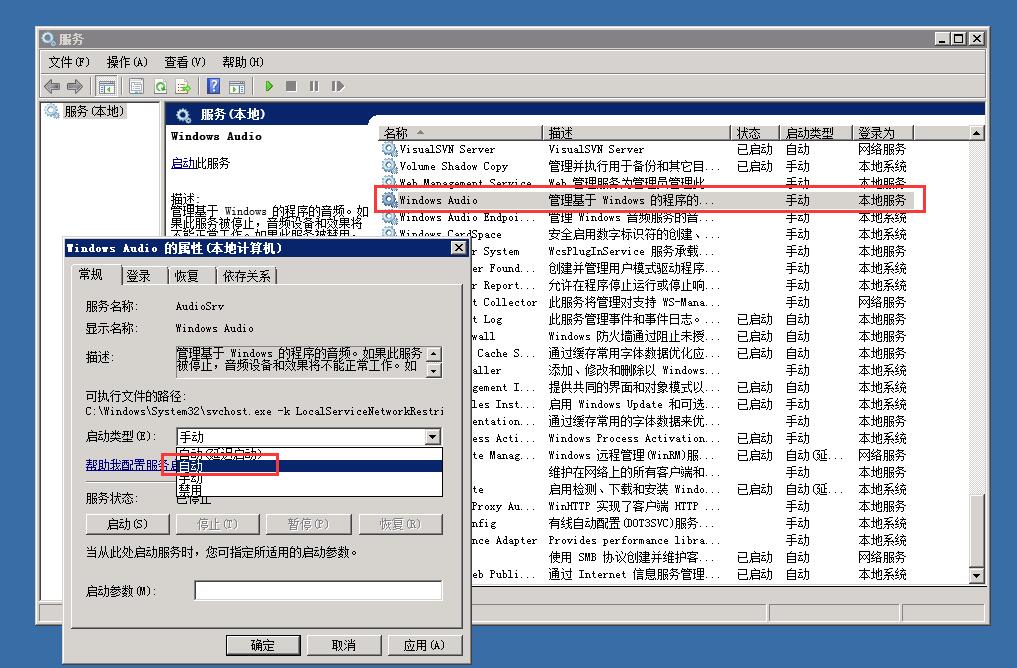Select the Windows Audio service row
This screenshot has height=668, width=1017.
coord(649,200)
